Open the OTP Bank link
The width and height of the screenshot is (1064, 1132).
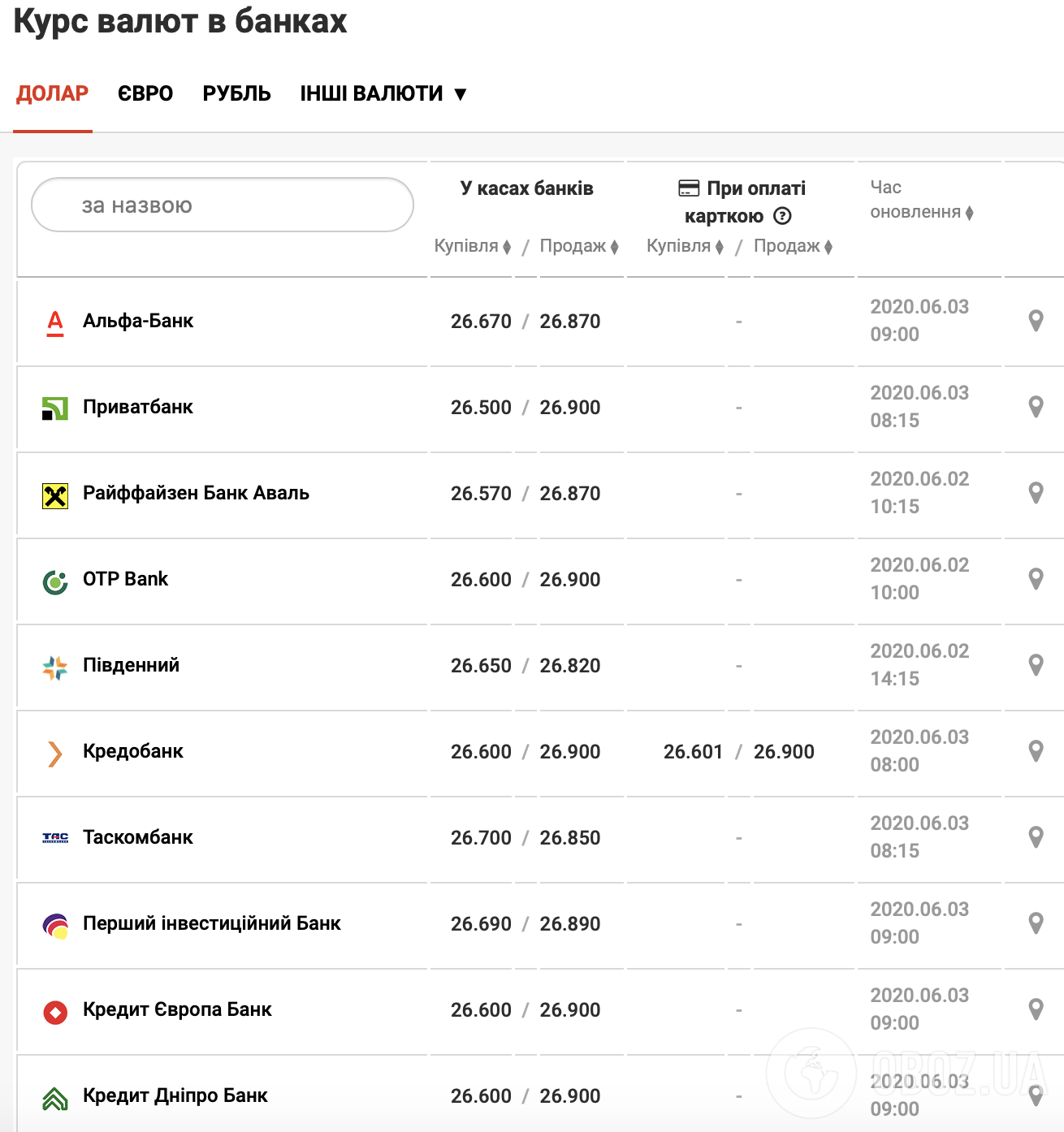[x=125, y=579]
